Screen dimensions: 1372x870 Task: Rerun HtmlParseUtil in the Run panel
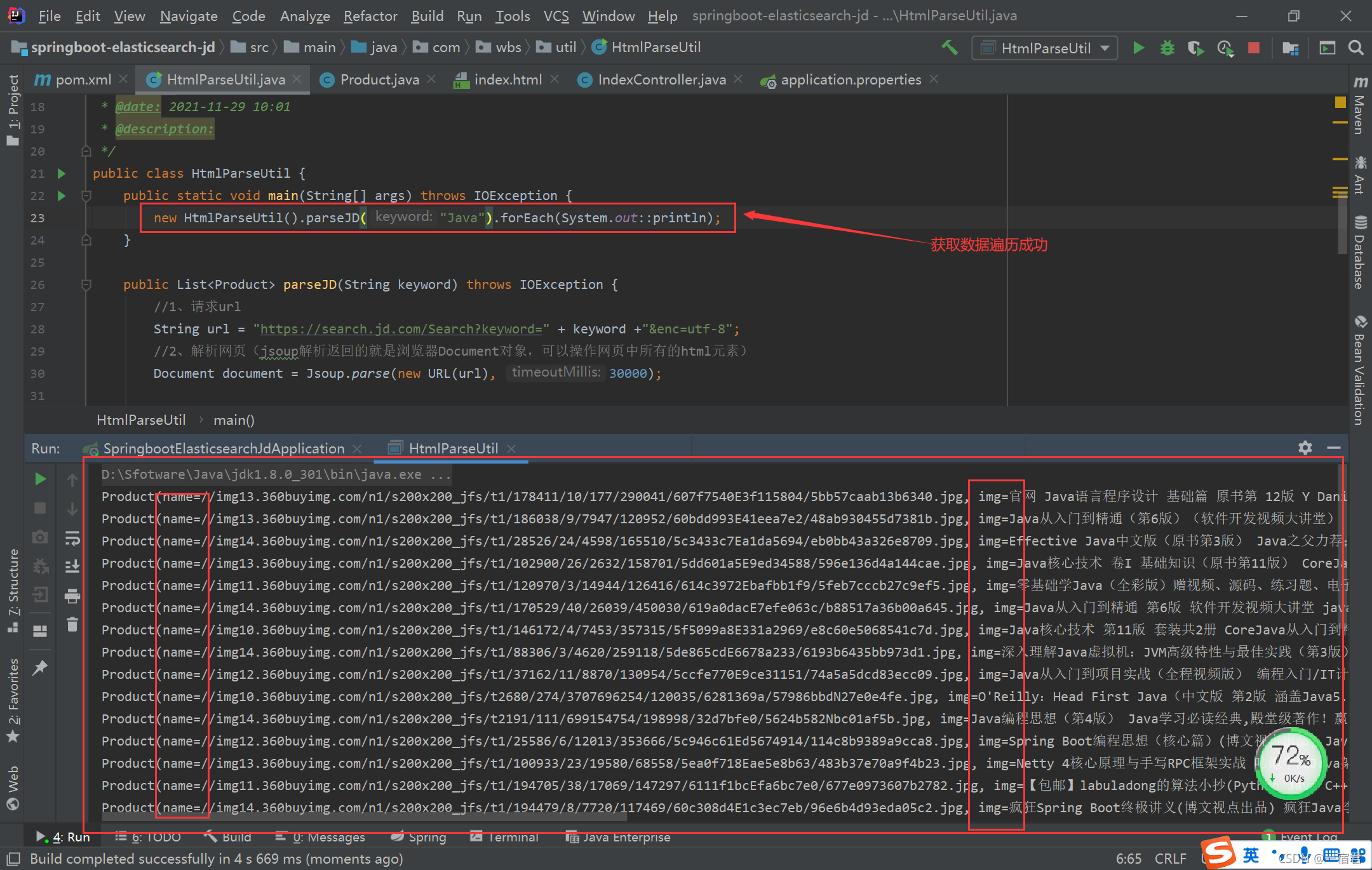coord(40,479)
